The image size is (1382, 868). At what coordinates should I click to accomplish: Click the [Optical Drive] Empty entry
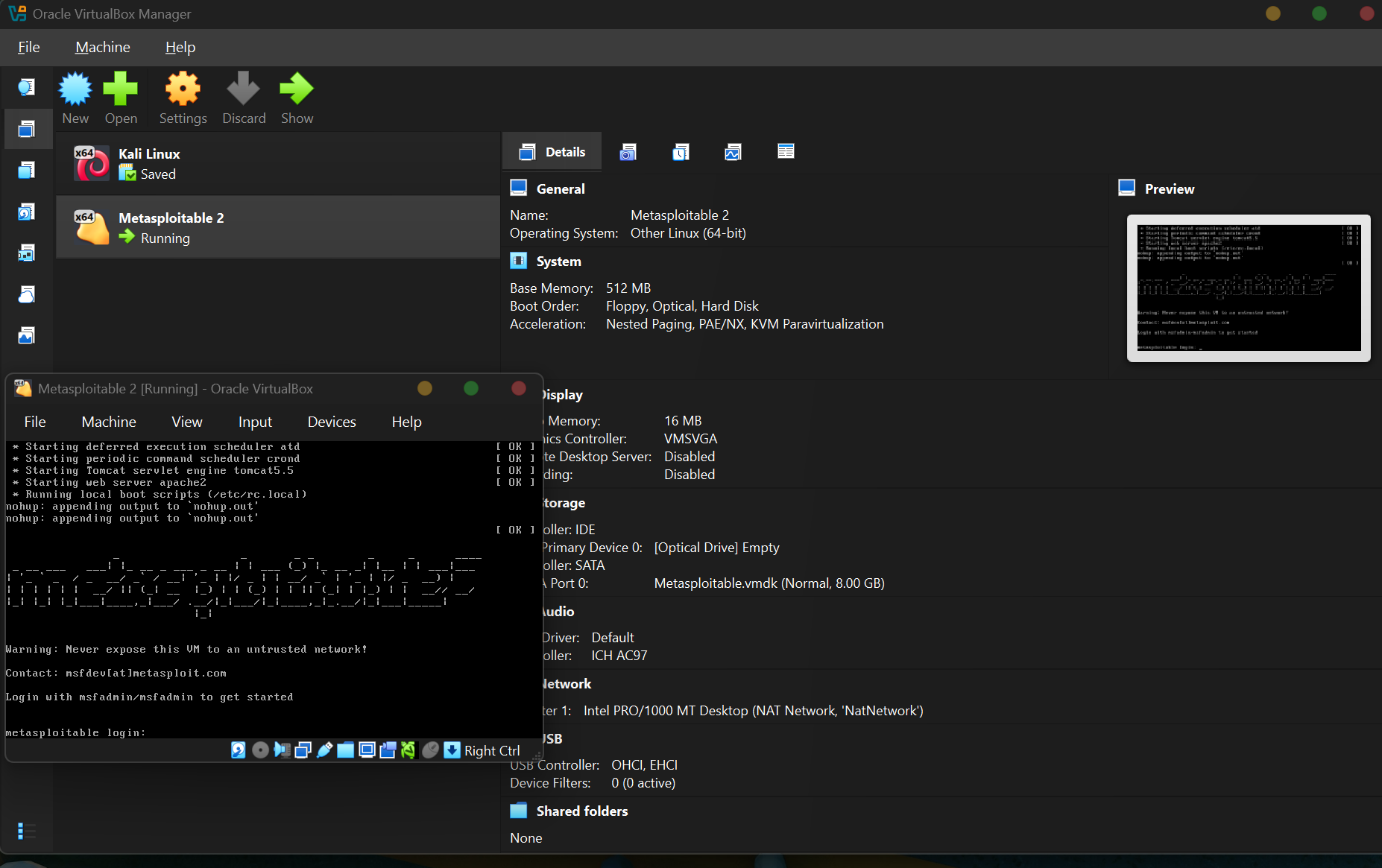coord(717,548)
